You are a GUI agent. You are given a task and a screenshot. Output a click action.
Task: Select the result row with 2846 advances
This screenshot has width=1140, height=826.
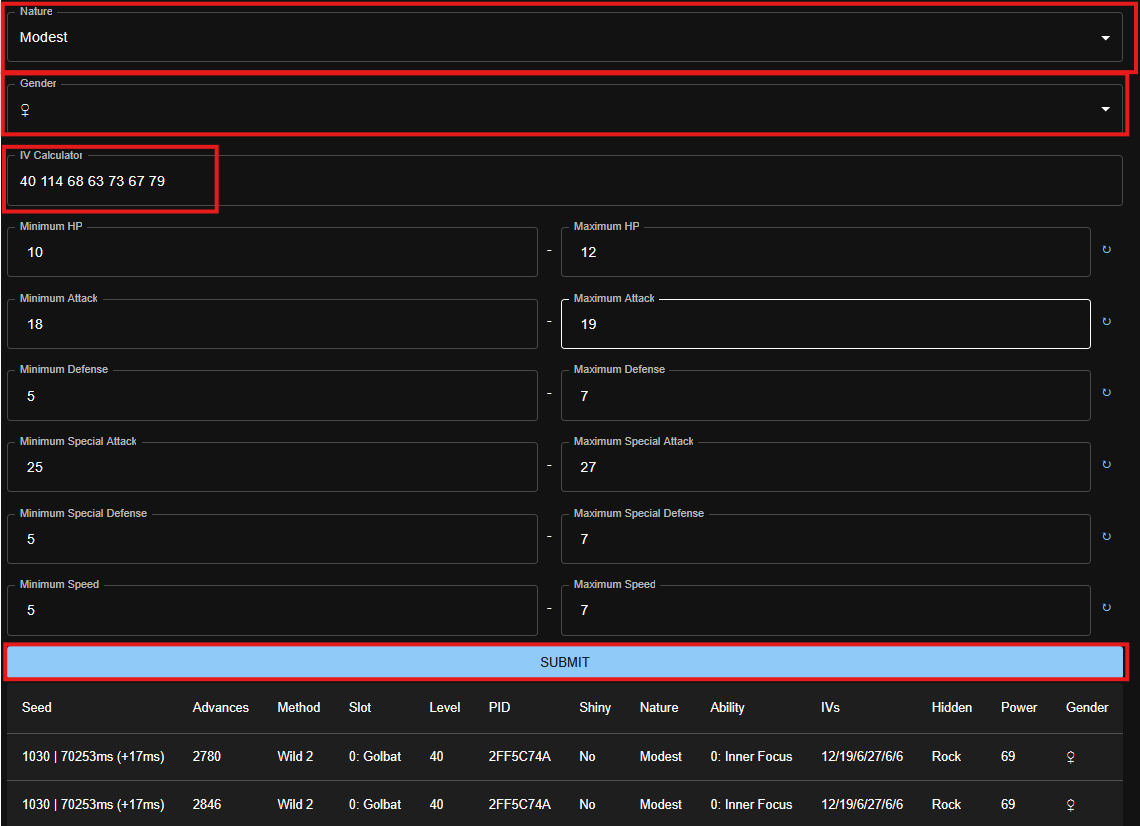tap(564, 804)
